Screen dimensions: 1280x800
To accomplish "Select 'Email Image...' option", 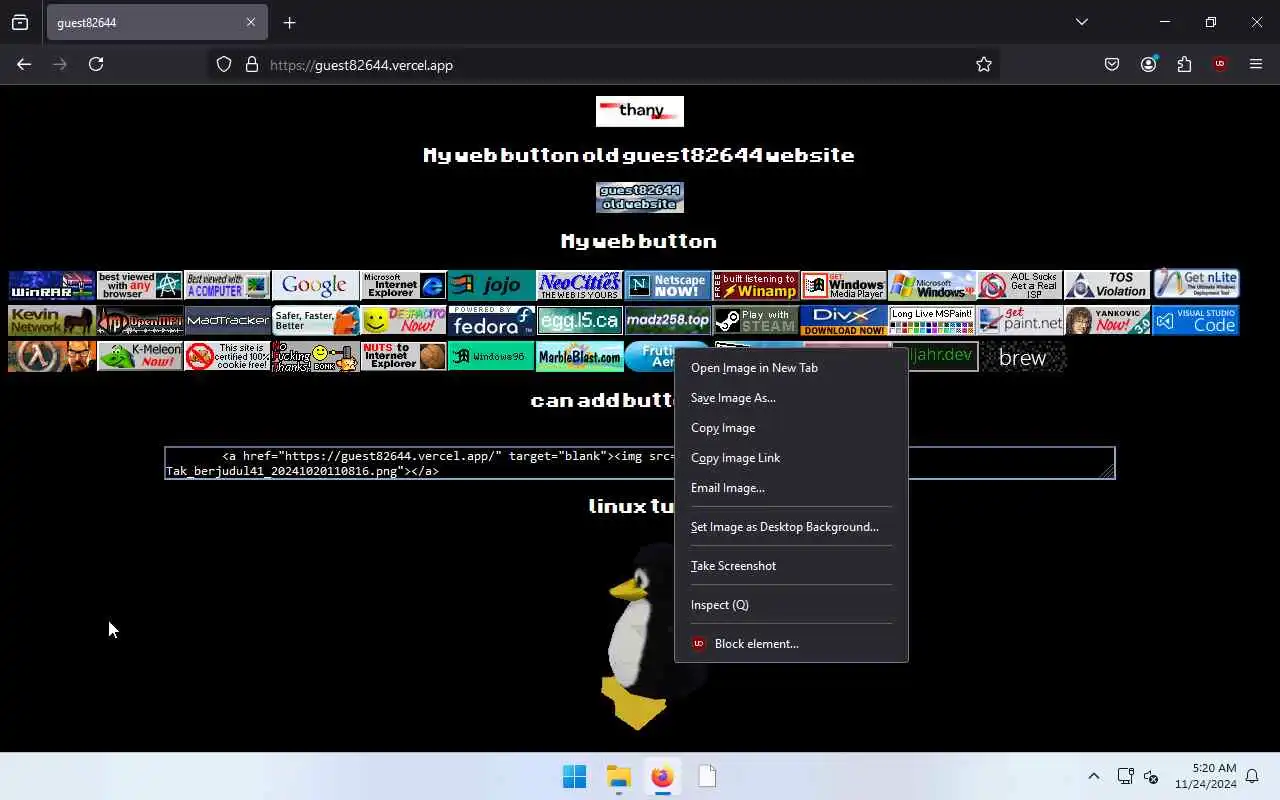I will click(x=791, y=488).
